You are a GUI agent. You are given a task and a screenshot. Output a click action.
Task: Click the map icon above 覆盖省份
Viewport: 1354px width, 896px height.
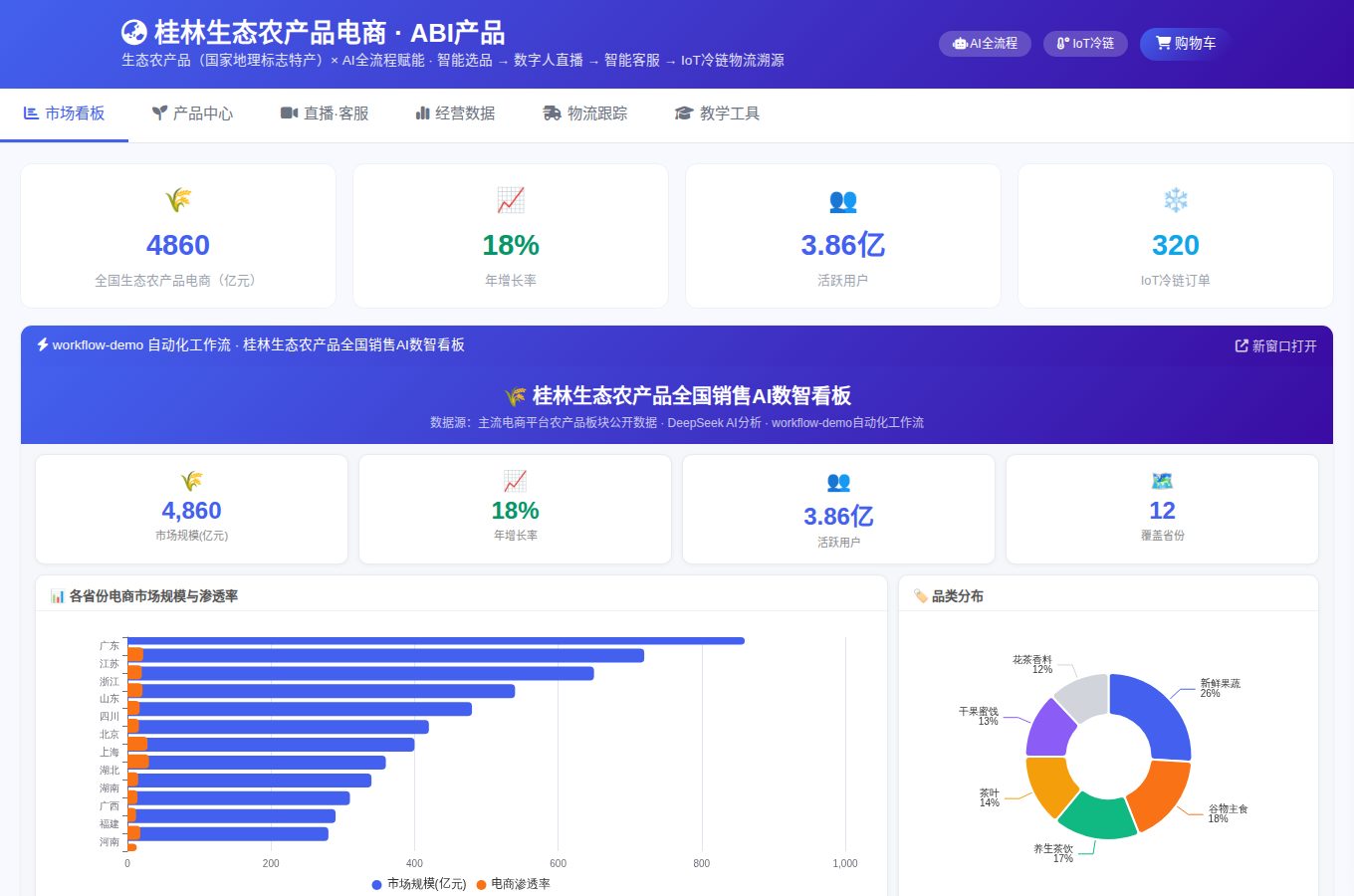(x=1162, y=481)
